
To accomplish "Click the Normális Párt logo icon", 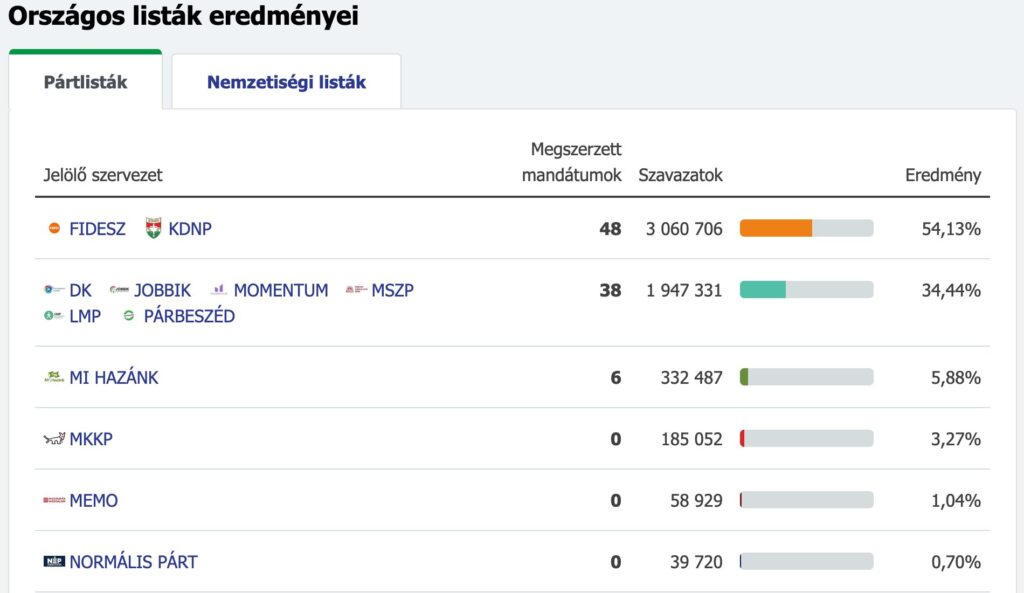I will [x=54, y=562].
